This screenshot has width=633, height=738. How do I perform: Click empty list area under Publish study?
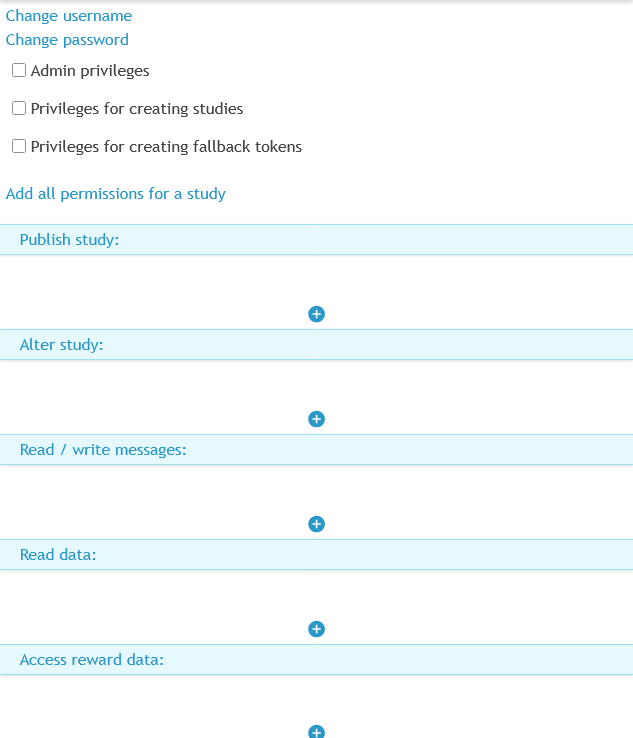(x=316, y=279)
